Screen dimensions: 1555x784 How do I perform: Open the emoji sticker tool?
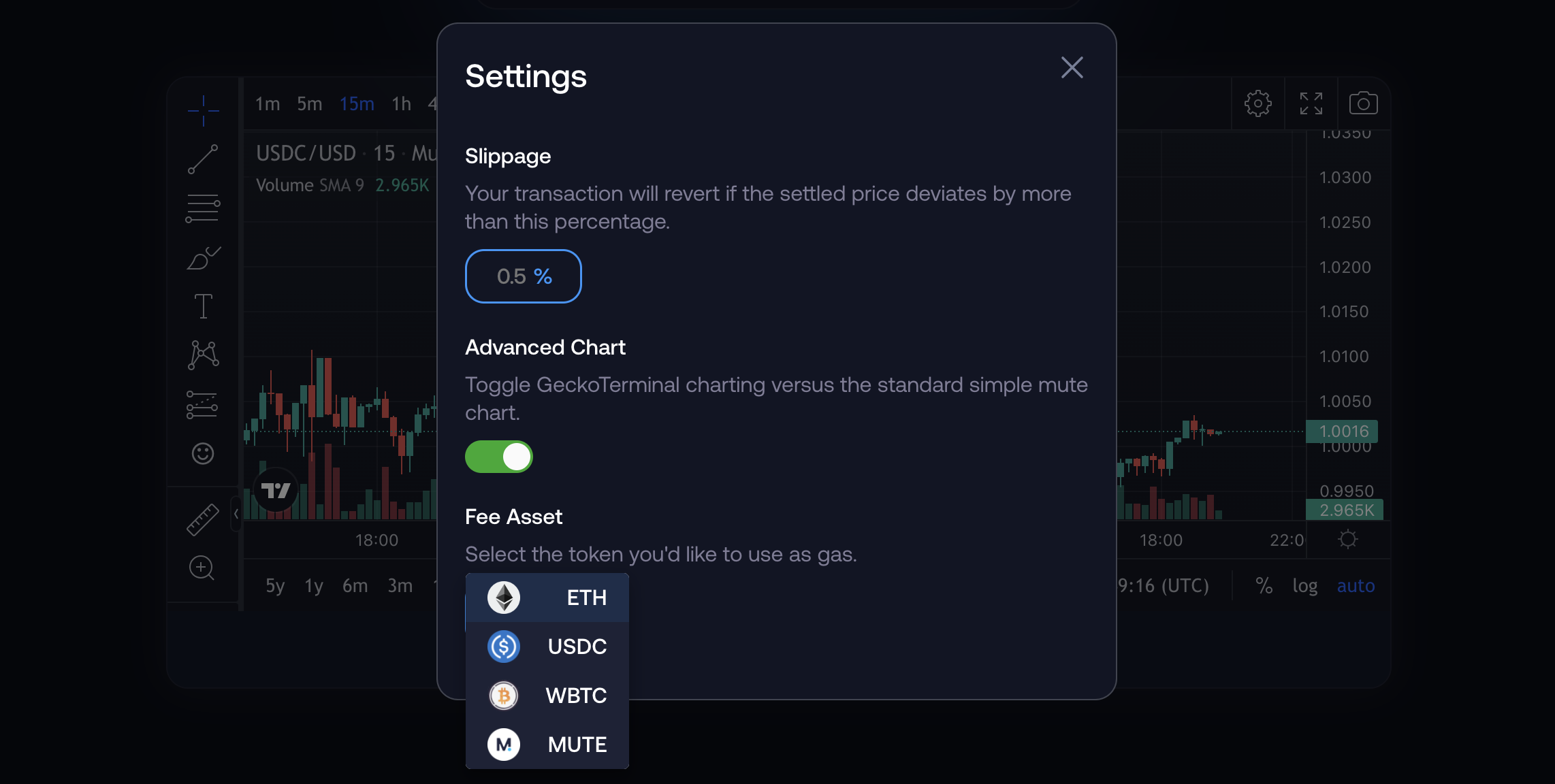[x=202, y=453]
